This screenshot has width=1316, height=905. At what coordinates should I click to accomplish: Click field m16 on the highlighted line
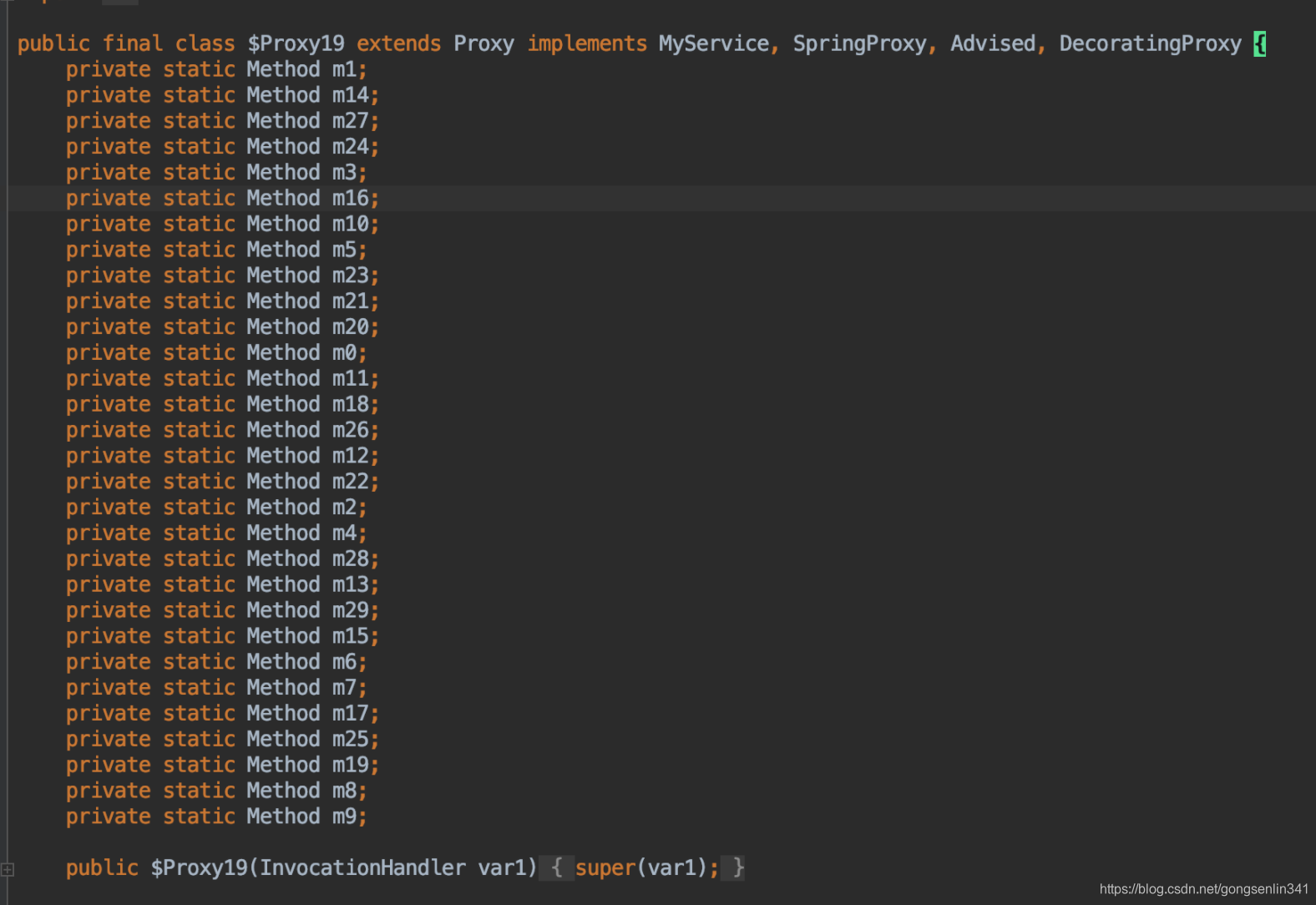point(350,199)
